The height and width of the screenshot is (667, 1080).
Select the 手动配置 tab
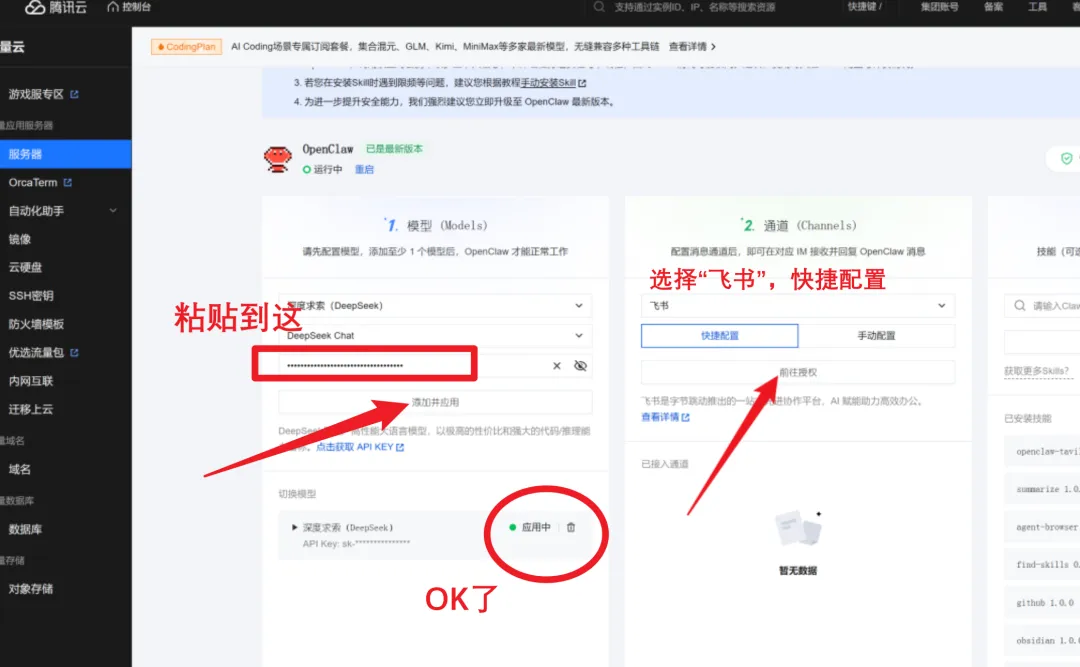coord(876,336)
